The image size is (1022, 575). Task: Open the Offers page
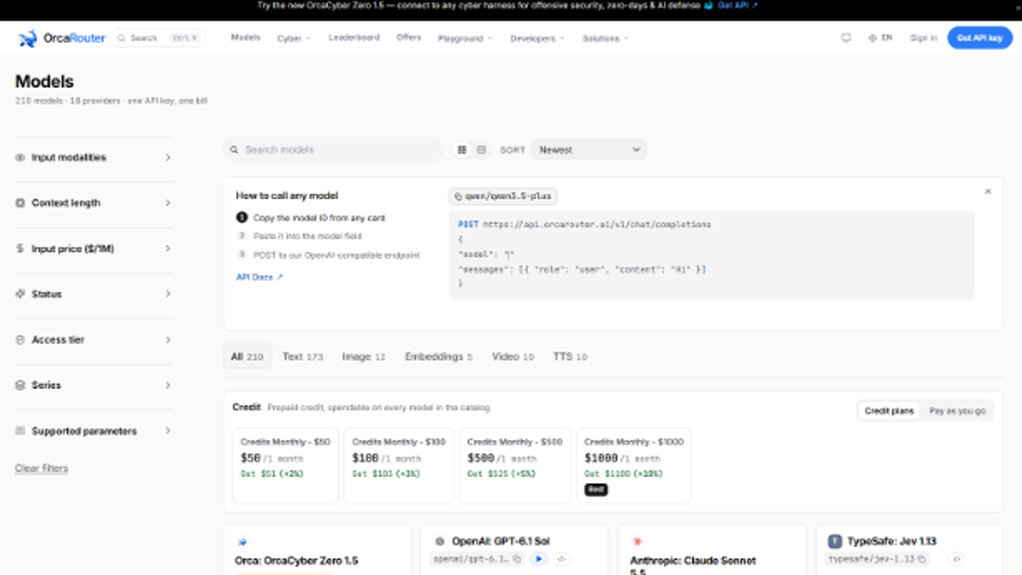pos(409,38)
